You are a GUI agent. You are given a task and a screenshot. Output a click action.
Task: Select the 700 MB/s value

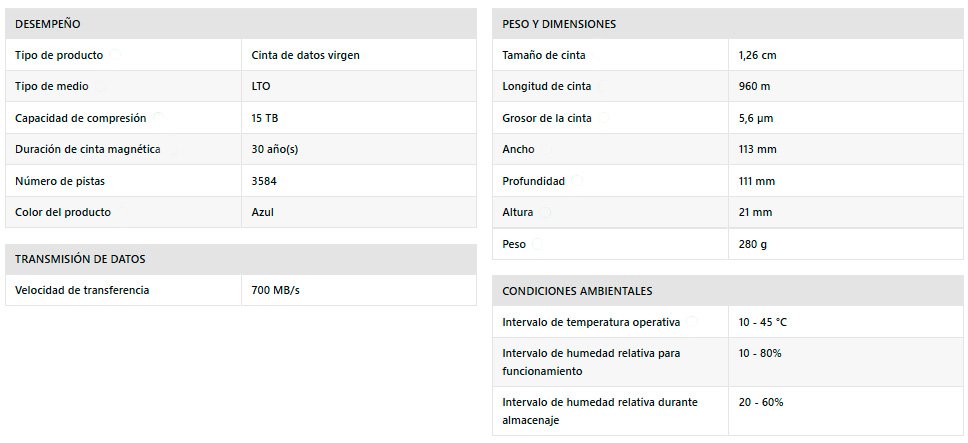click(275, 290)
